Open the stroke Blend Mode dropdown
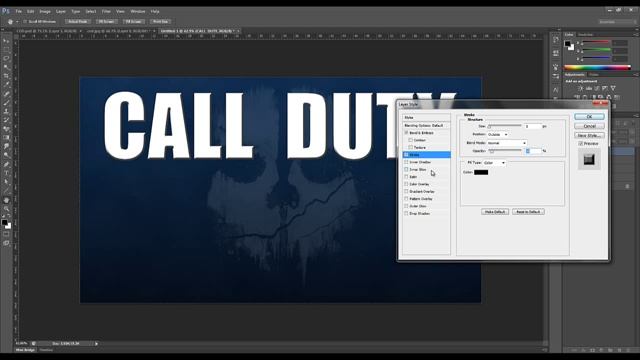The width and height of the screenshot is (640, 360). point(507,143)
